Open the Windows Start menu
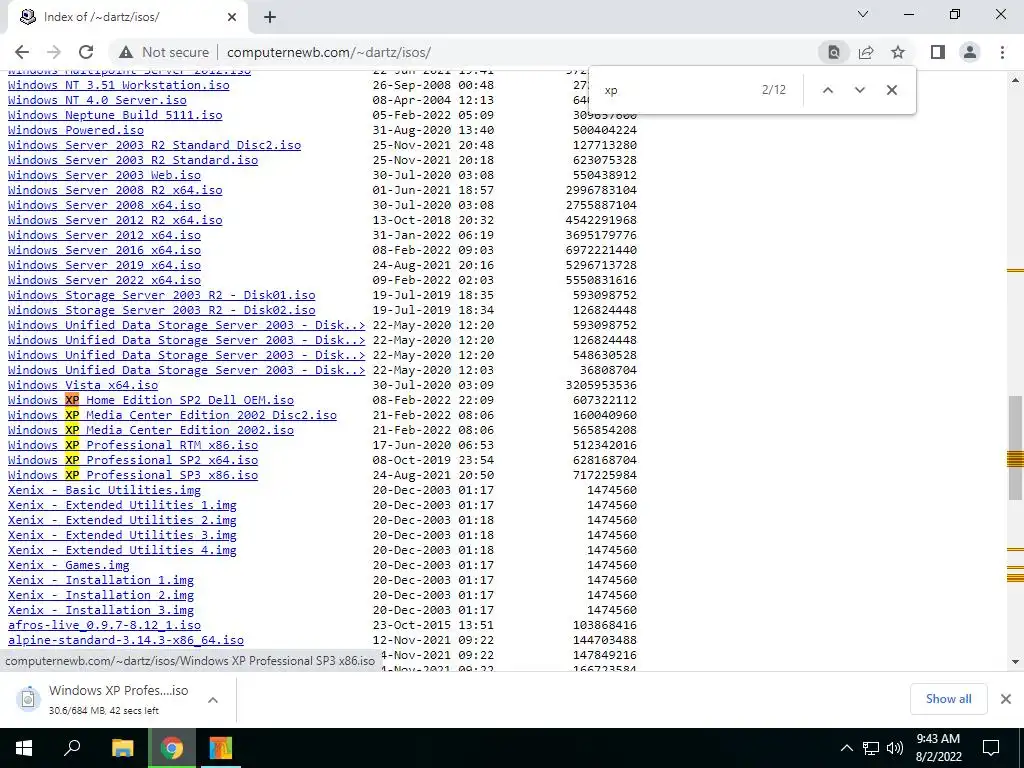Image resolution: width=1024 pixels, height=768 pixels. point(24,748)
